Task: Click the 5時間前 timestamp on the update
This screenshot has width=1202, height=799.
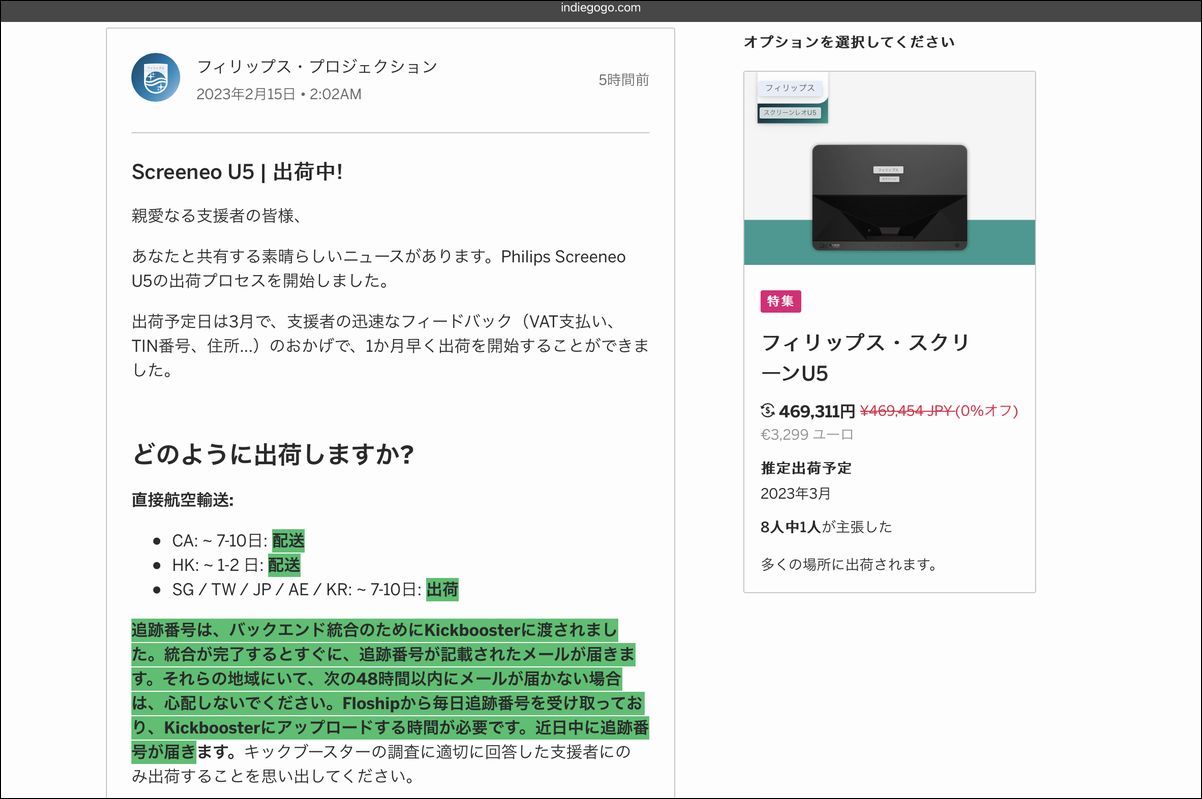Action: pos(623,80)
